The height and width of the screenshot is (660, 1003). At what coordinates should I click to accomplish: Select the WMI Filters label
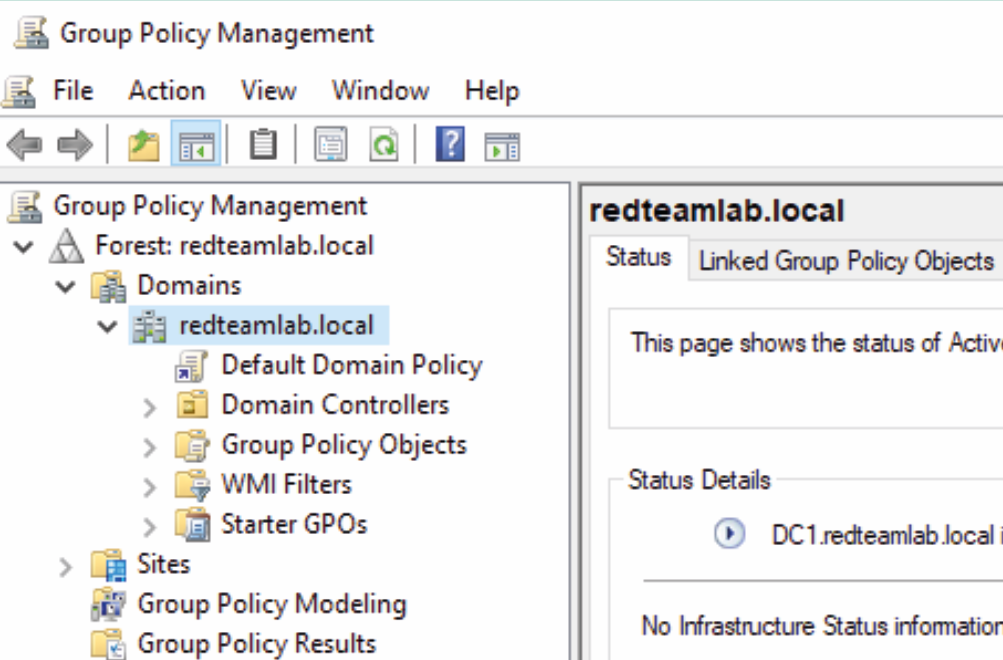(287, 485)
